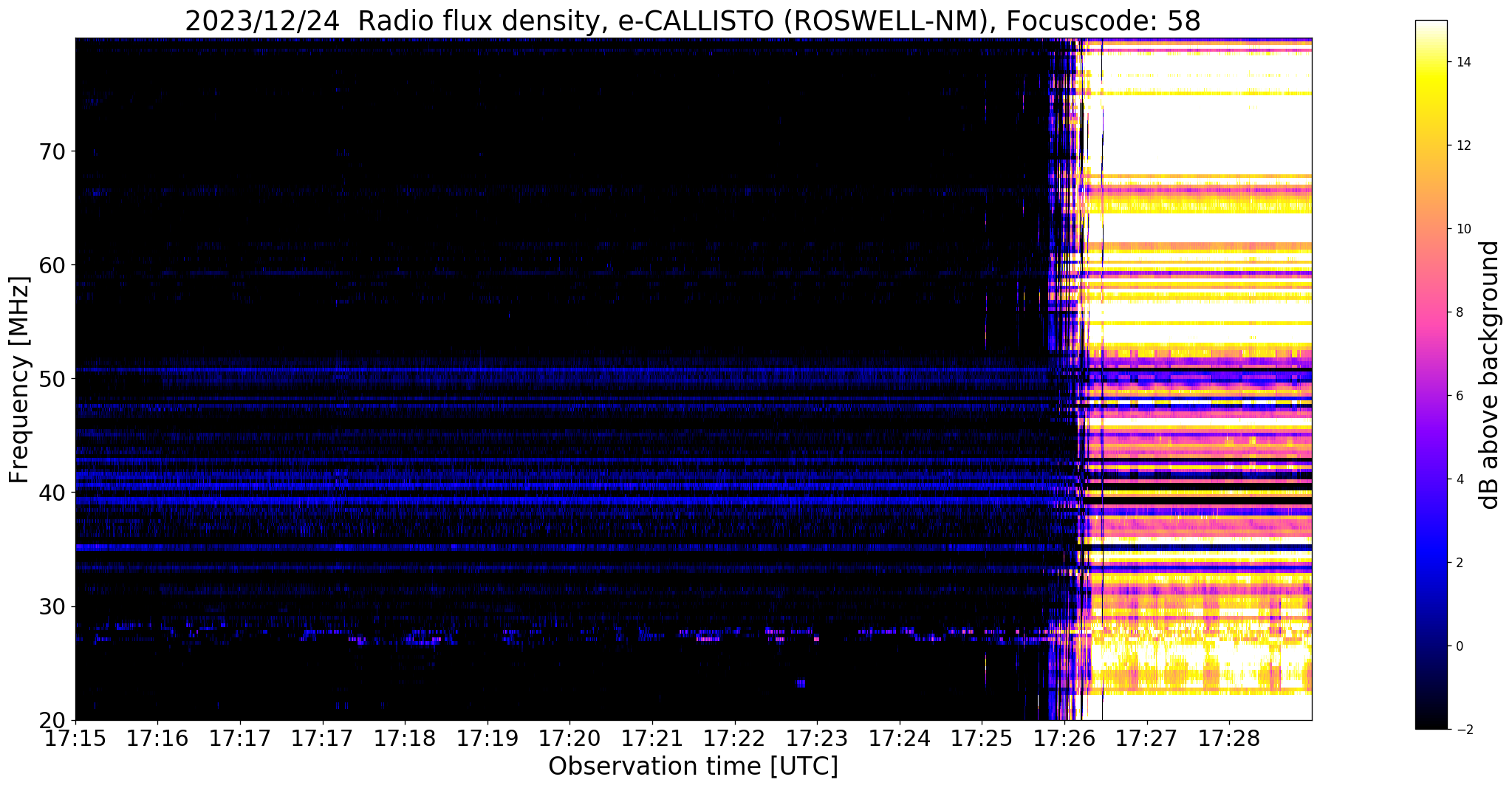The height and width of the screenshot is (788, 1512).
Task: Click the 17:23 time tick label
Action: (817, 738)
